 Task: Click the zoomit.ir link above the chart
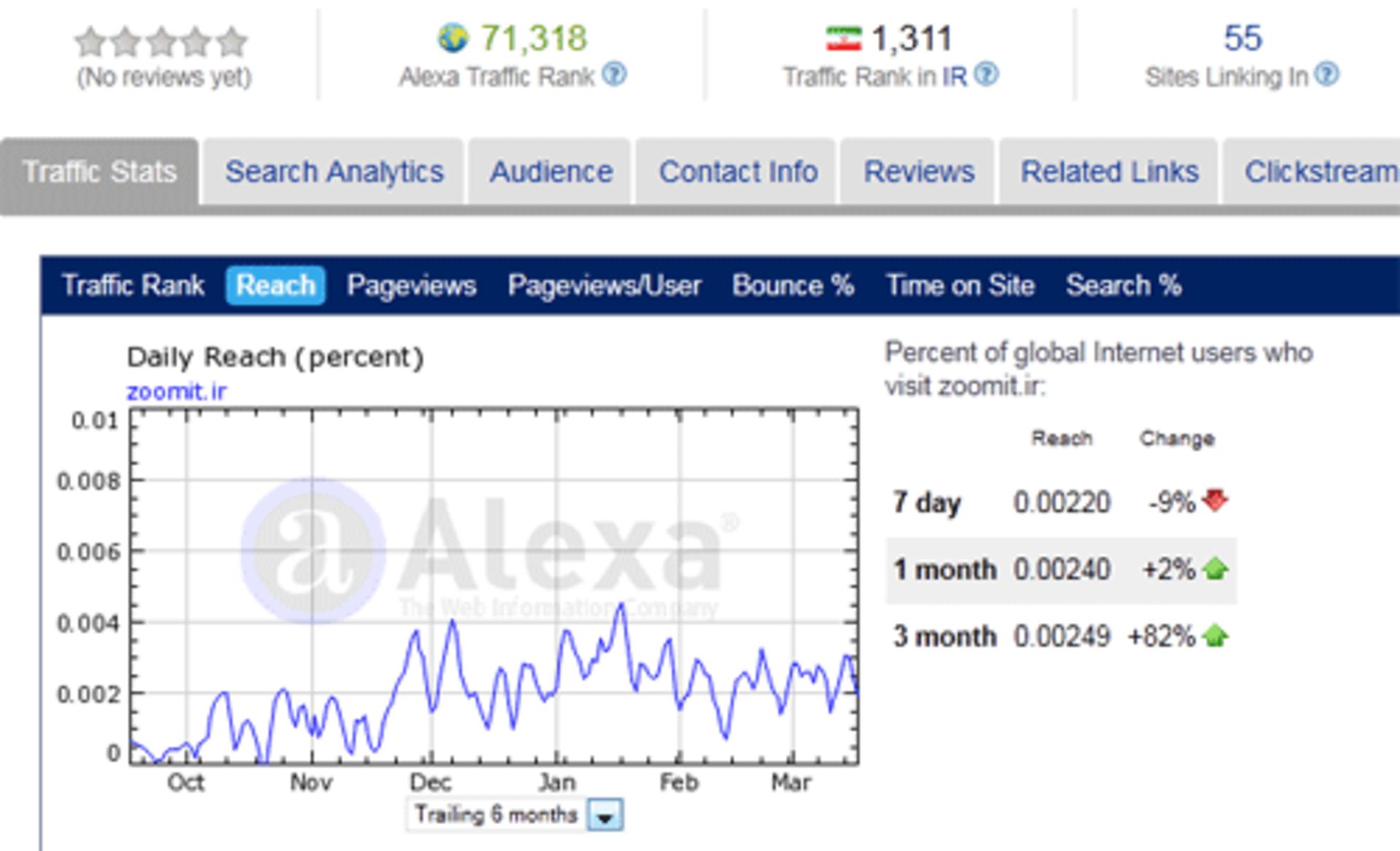(176, 392)
